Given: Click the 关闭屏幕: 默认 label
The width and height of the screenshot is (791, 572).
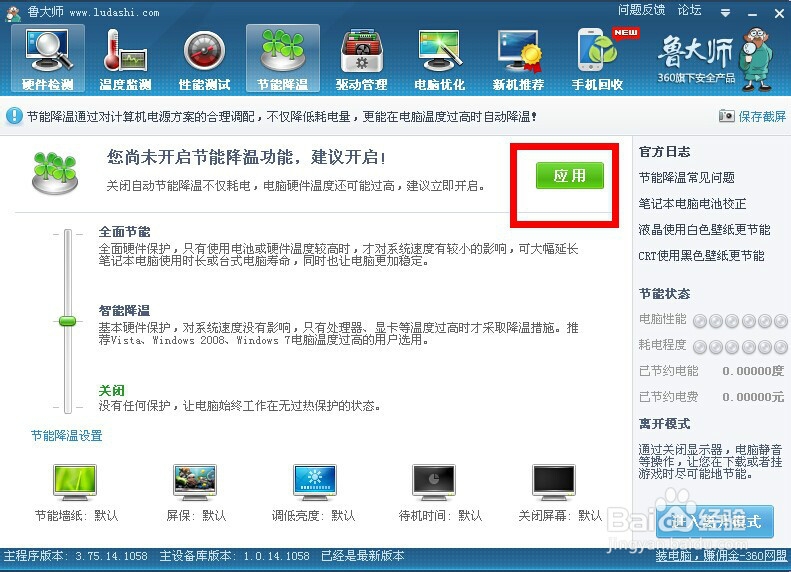Looking at the screenshot, I should [x=560, y=516].
